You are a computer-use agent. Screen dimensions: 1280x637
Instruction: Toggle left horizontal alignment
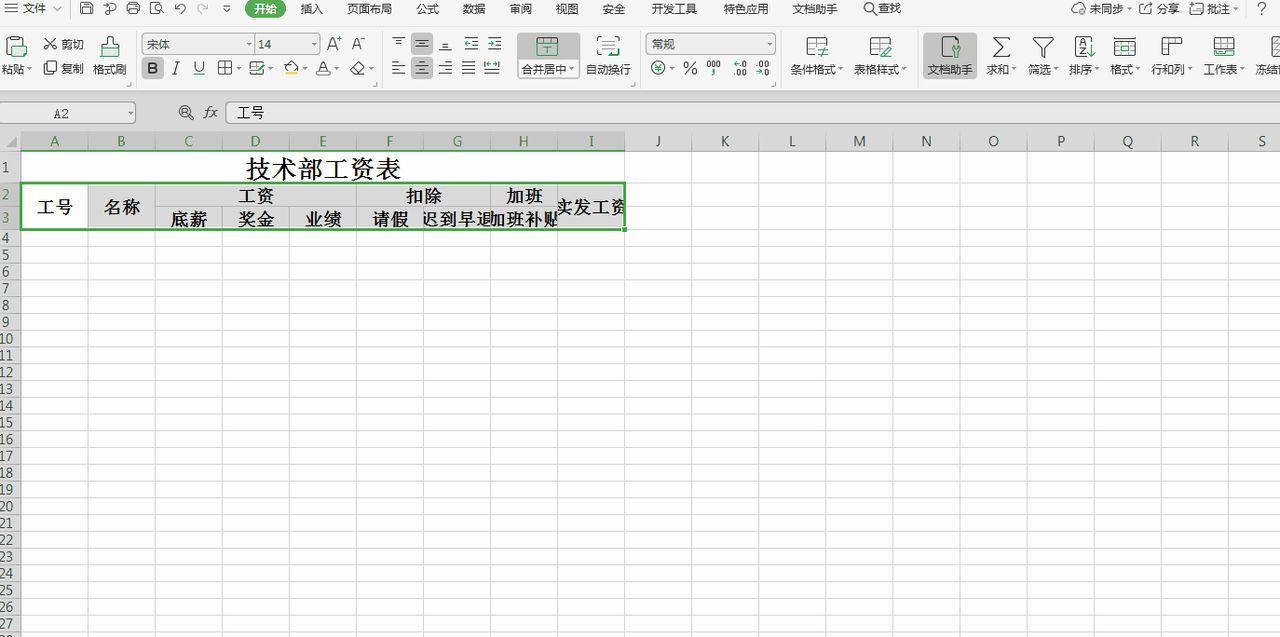(x=399, y=68)
